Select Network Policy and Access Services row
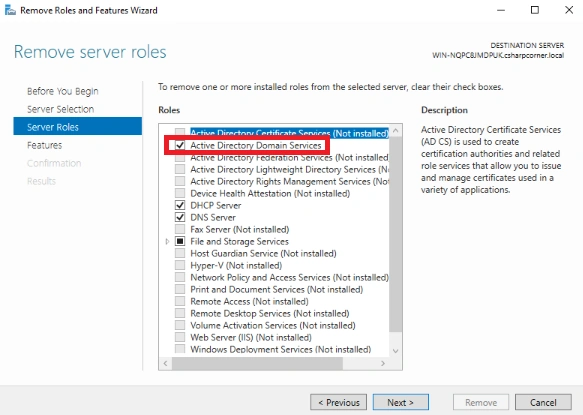 289,277
